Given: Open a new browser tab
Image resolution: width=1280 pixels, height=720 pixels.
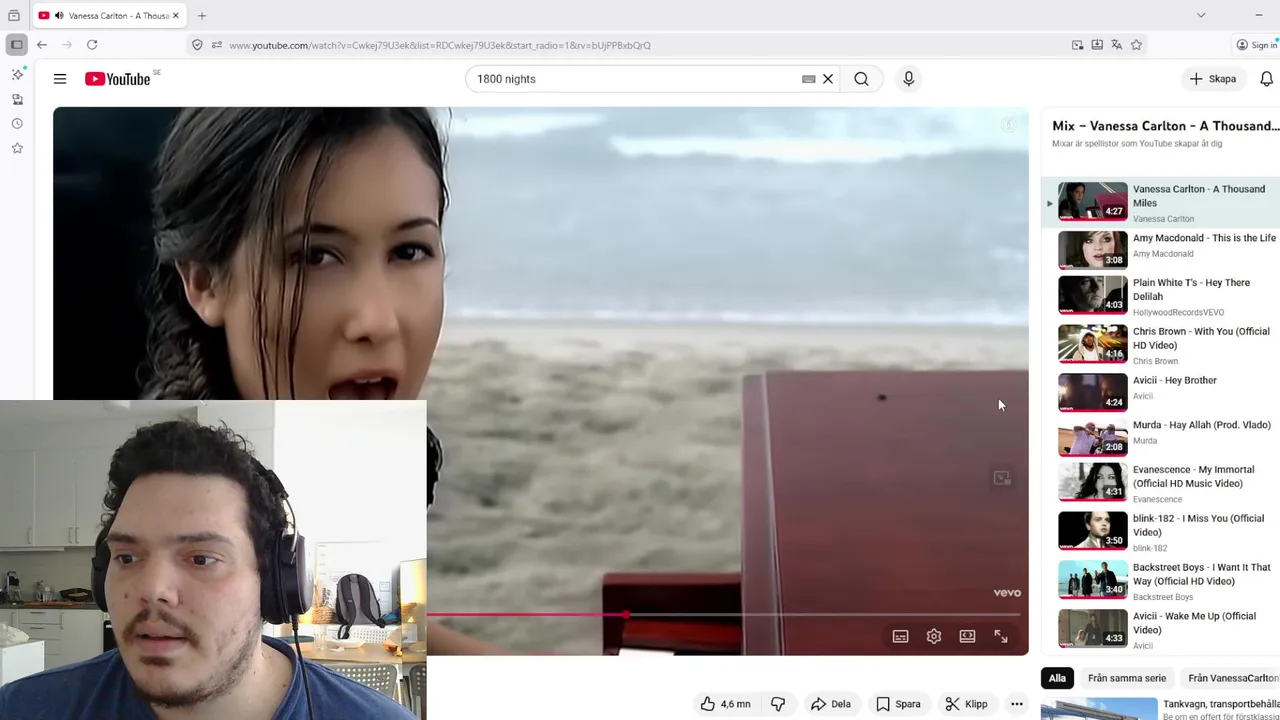Looking at the screenshot, I should pyautogui.click(x=202, y=16).
